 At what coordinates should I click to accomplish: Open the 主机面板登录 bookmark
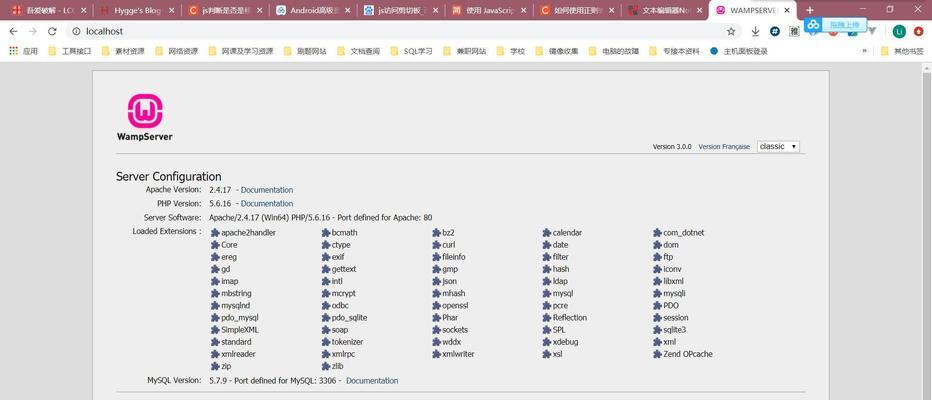[739, 51]
